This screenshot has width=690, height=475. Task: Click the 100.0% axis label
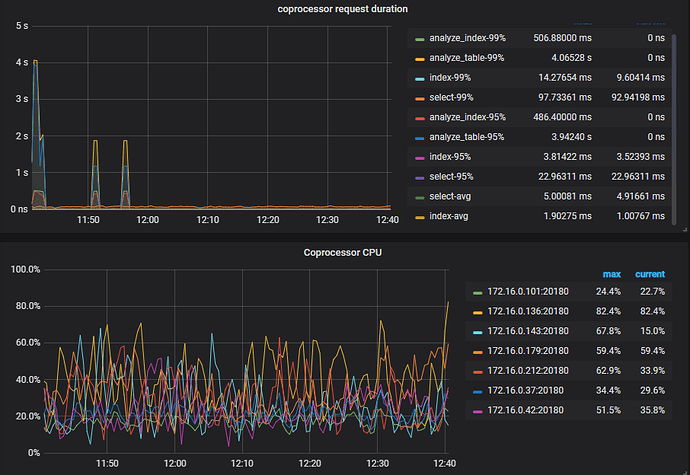26,269
